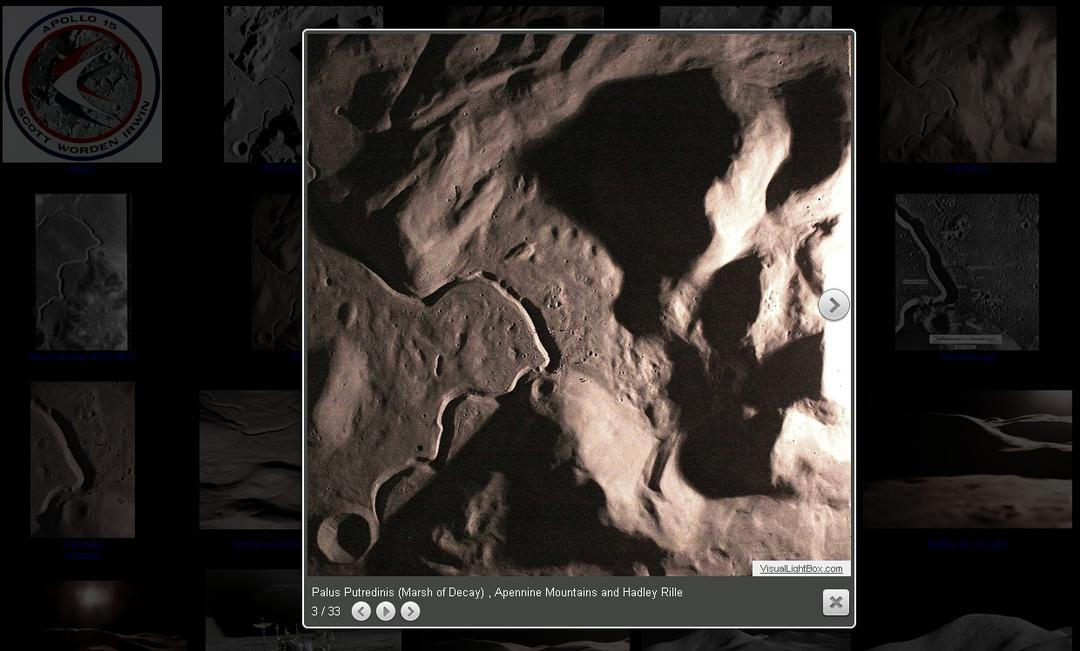The width and height of the screenshot is (1080, 651).
Task: Click the 3 / 33 image counter
Action: (326, 611)
